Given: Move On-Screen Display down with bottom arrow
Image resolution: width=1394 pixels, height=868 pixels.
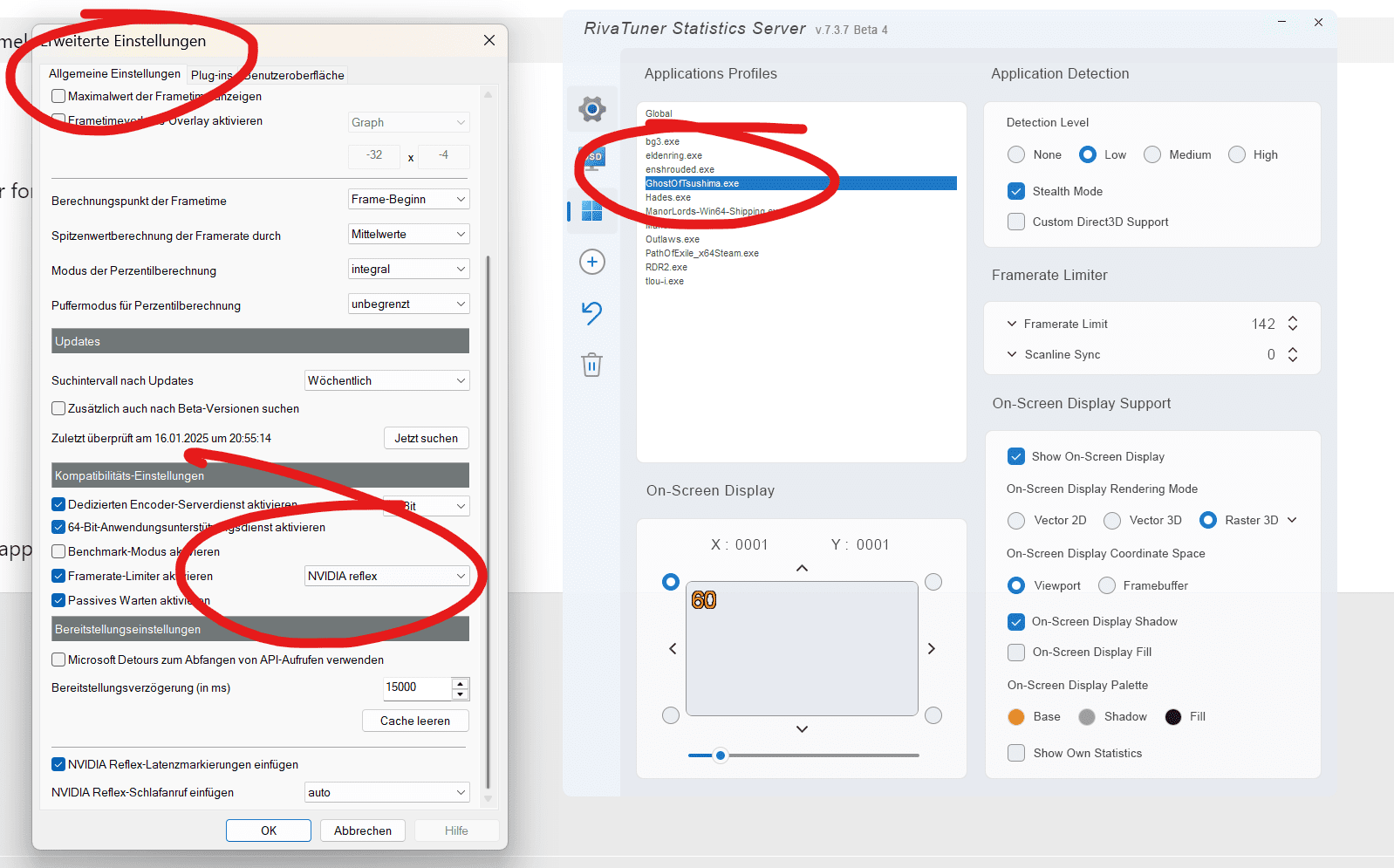Looking at the screenshot, I should click(x=802, y=729).
